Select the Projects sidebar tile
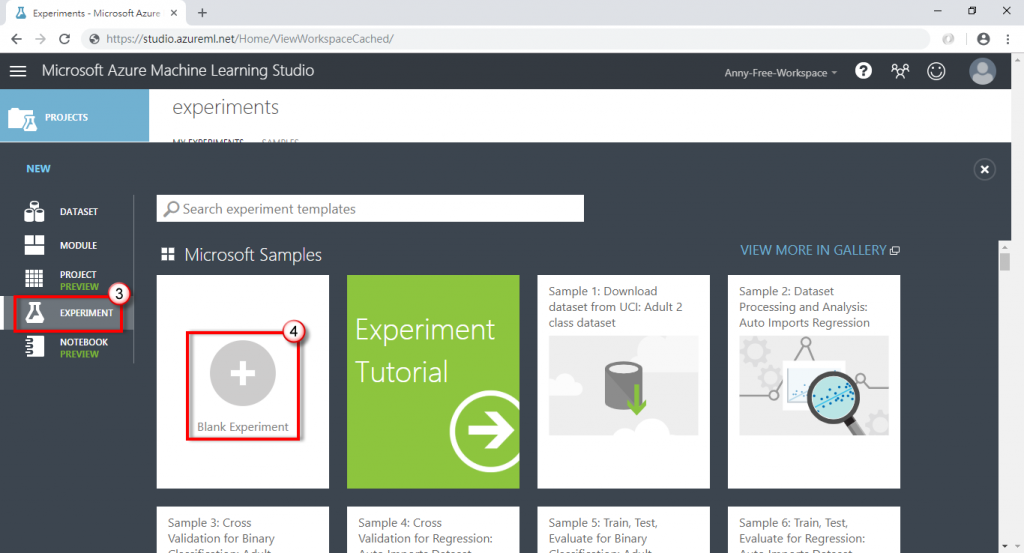Screen dimensions: 1024x553 click(74, 116)
